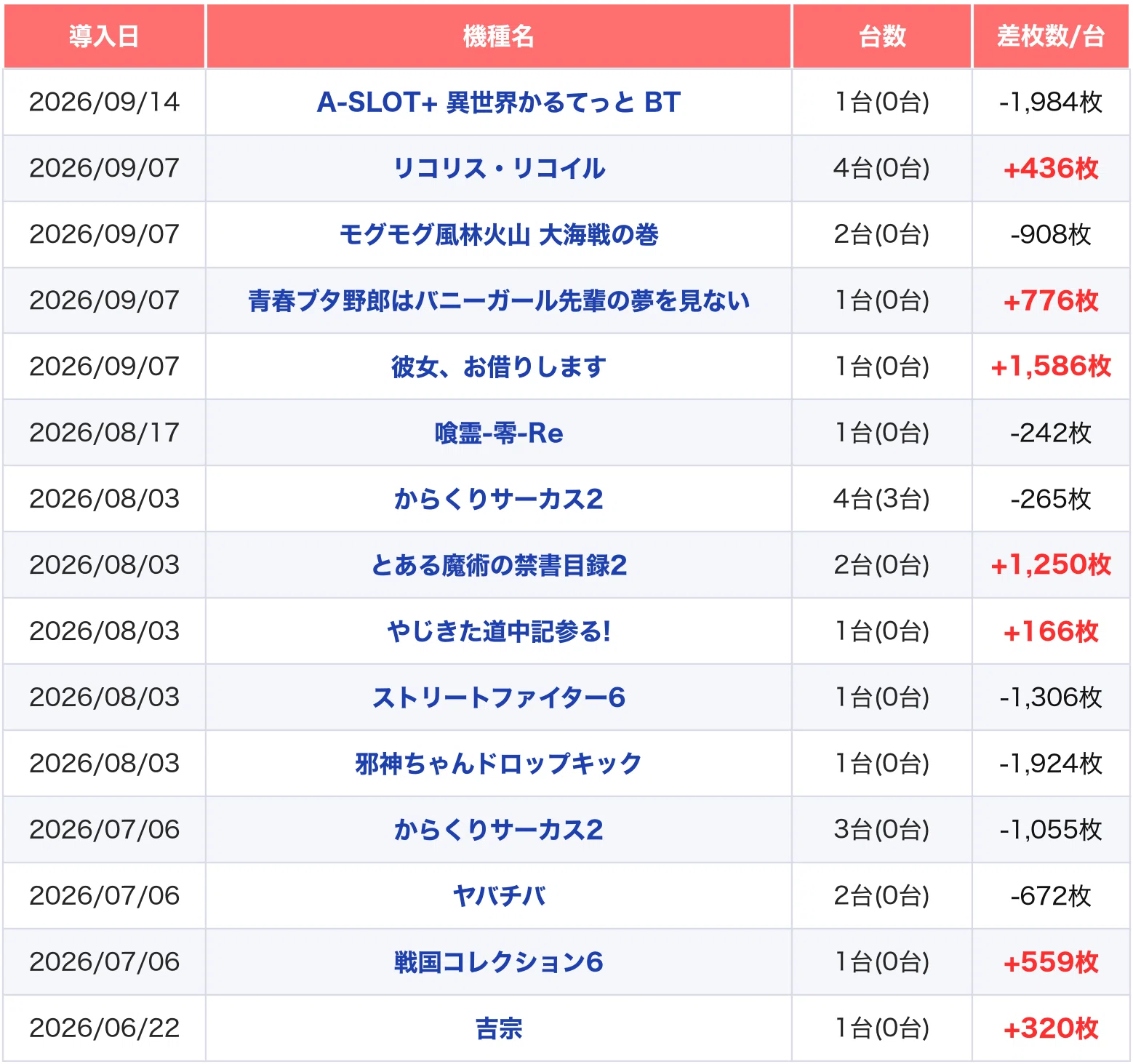Open 青春ブタ野郎はバニーガール先輩の夢を見ない link
Screen dimensions: 1133x1064
(x=499, y=301)
